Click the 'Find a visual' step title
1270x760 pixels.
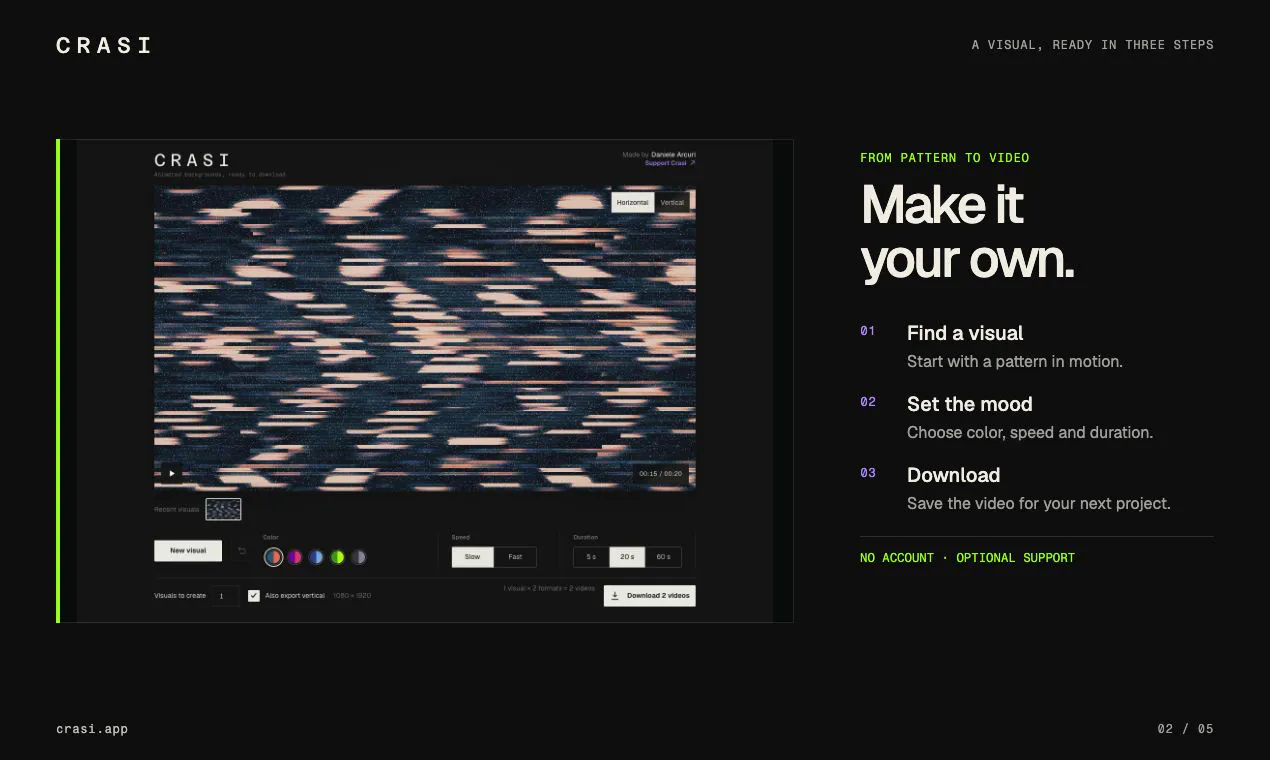pyautogui.click(x=965, y=333)
